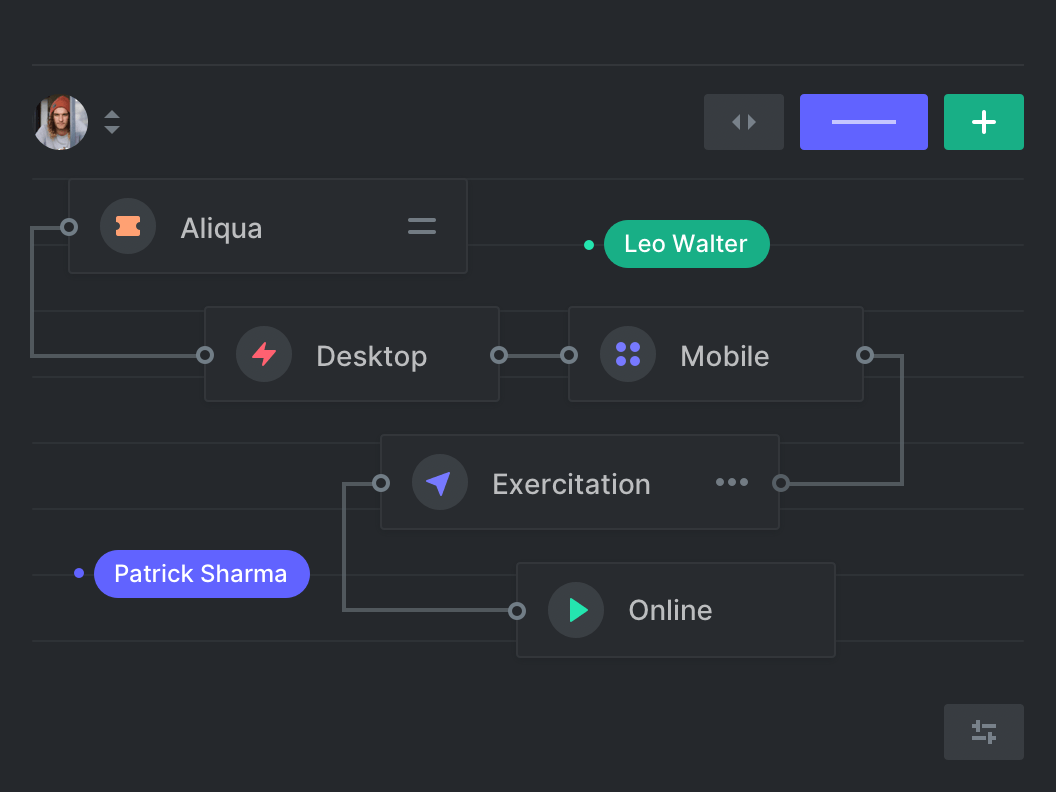Select the Leo Walter label

click(x=686, y=244)
